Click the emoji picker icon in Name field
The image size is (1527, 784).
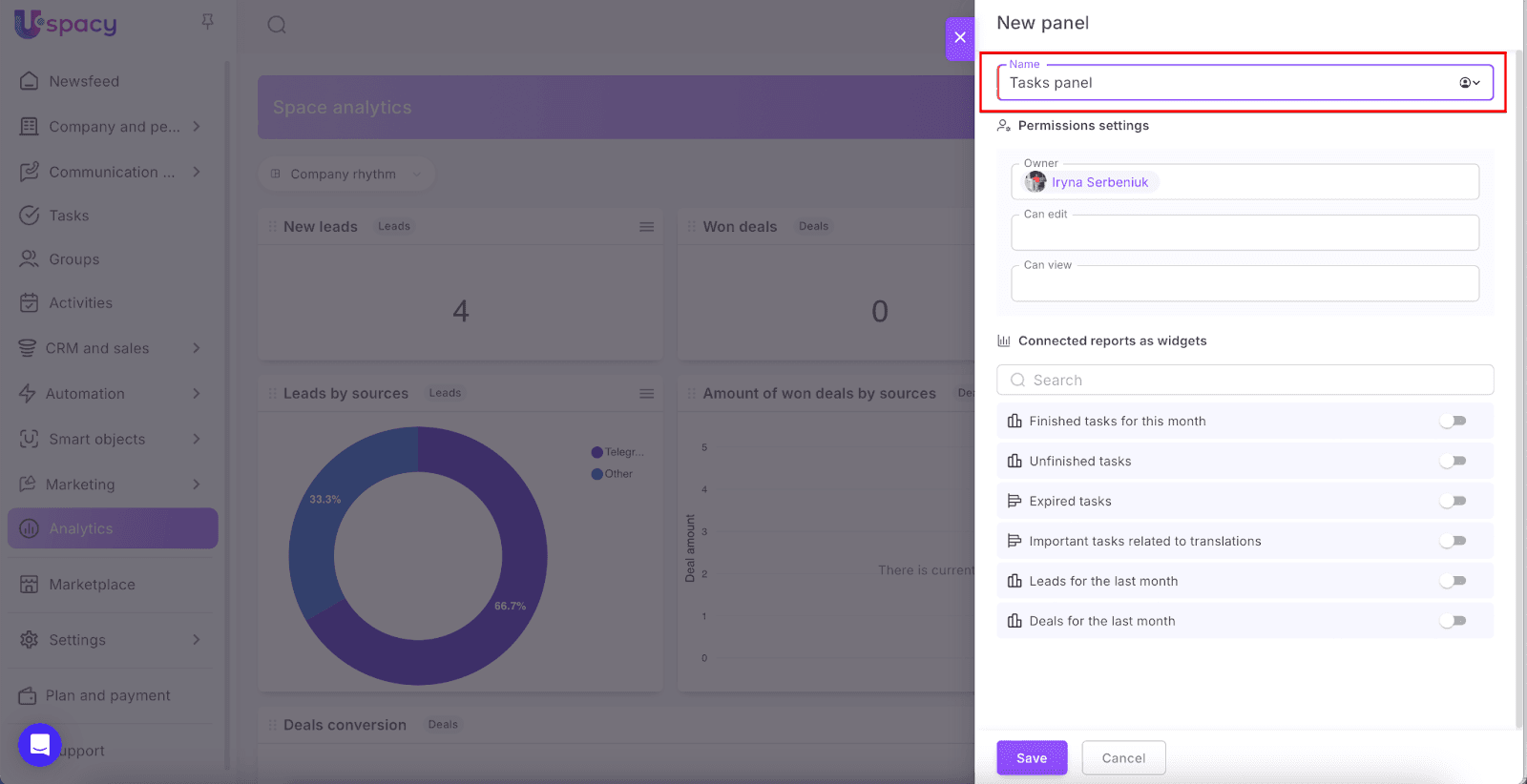[x=1468, y=83]
